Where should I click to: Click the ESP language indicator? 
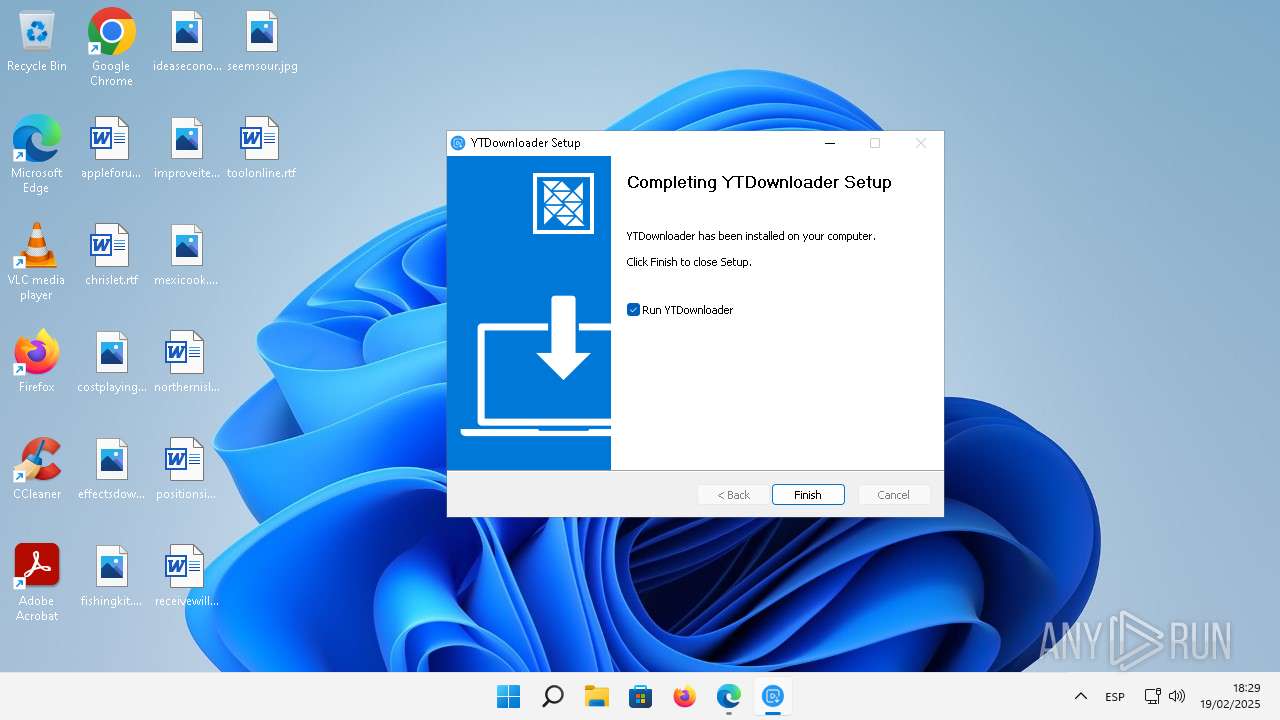(x=1115, y=696)
